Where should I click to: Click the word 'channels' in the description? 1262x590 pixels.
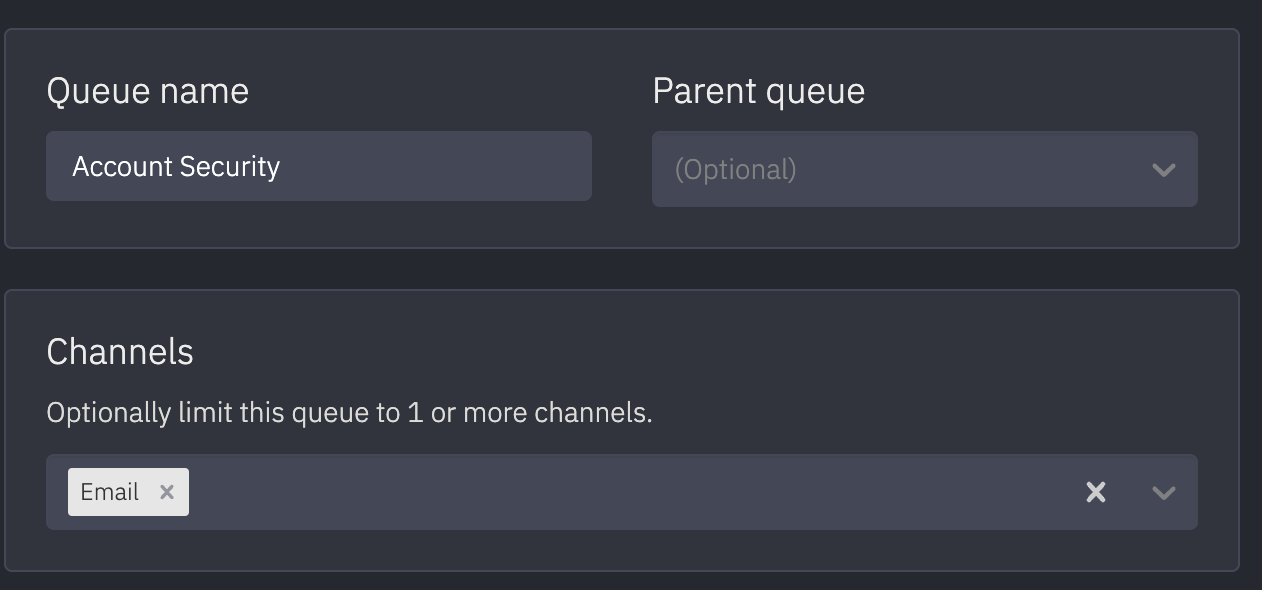(593, 412)
